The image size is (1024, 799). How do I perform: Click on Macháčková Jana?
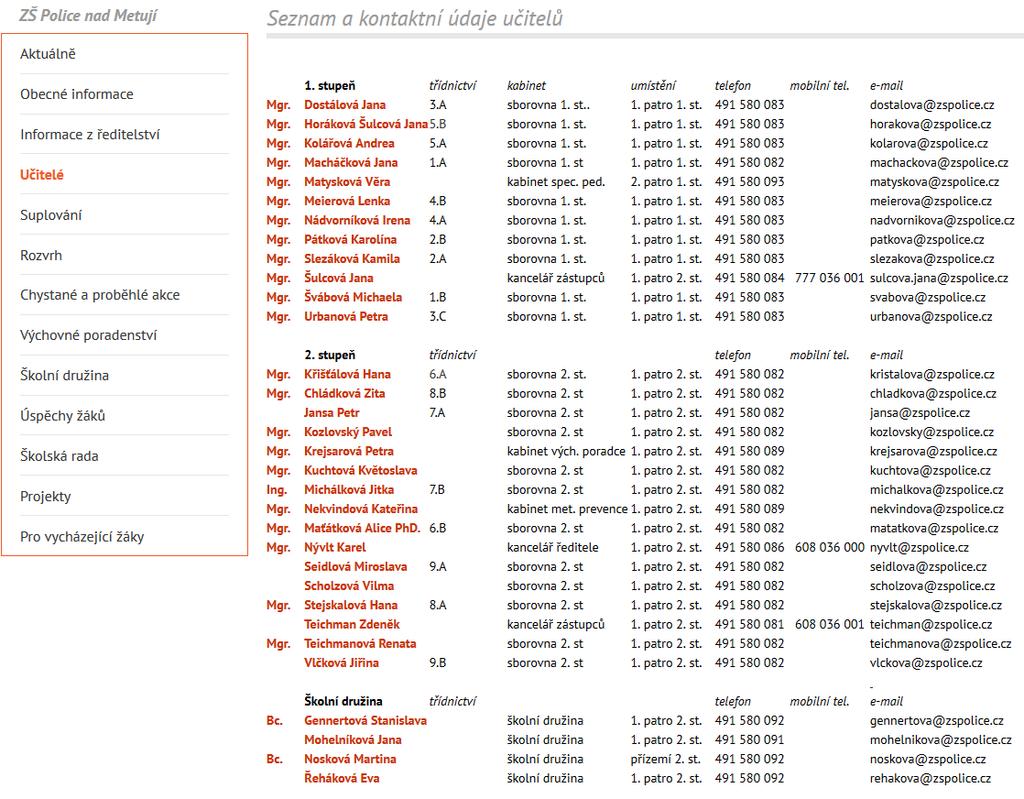point(351,163)
